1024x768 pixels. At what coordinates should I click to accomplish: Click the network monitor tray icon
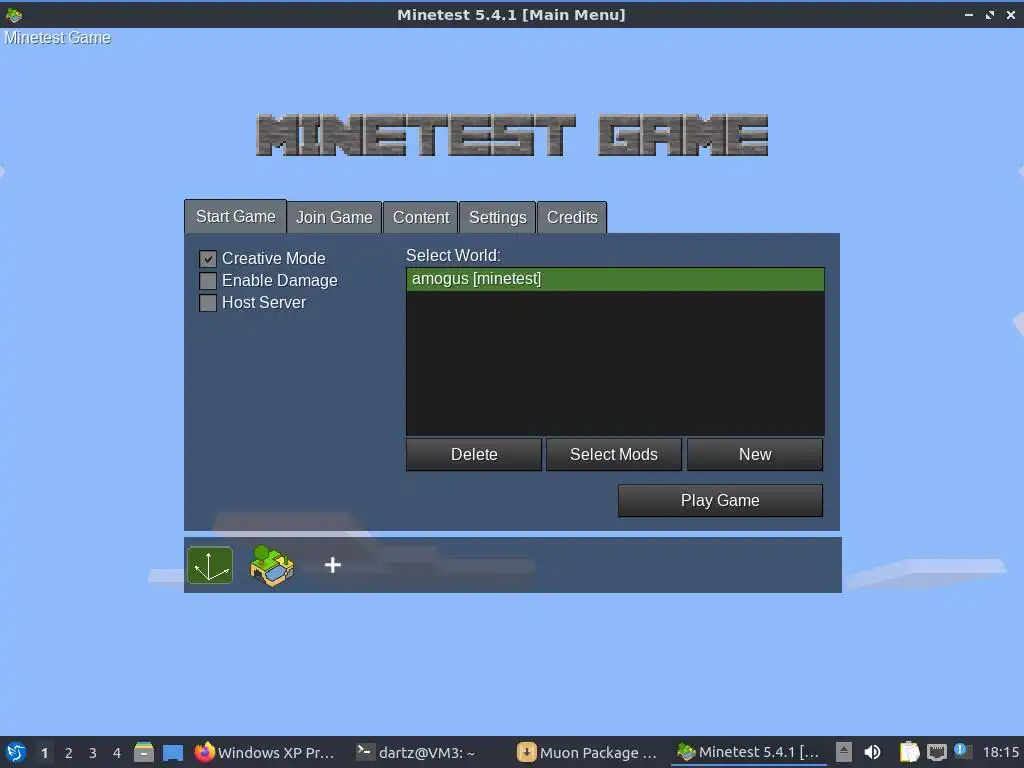(936, 752)
